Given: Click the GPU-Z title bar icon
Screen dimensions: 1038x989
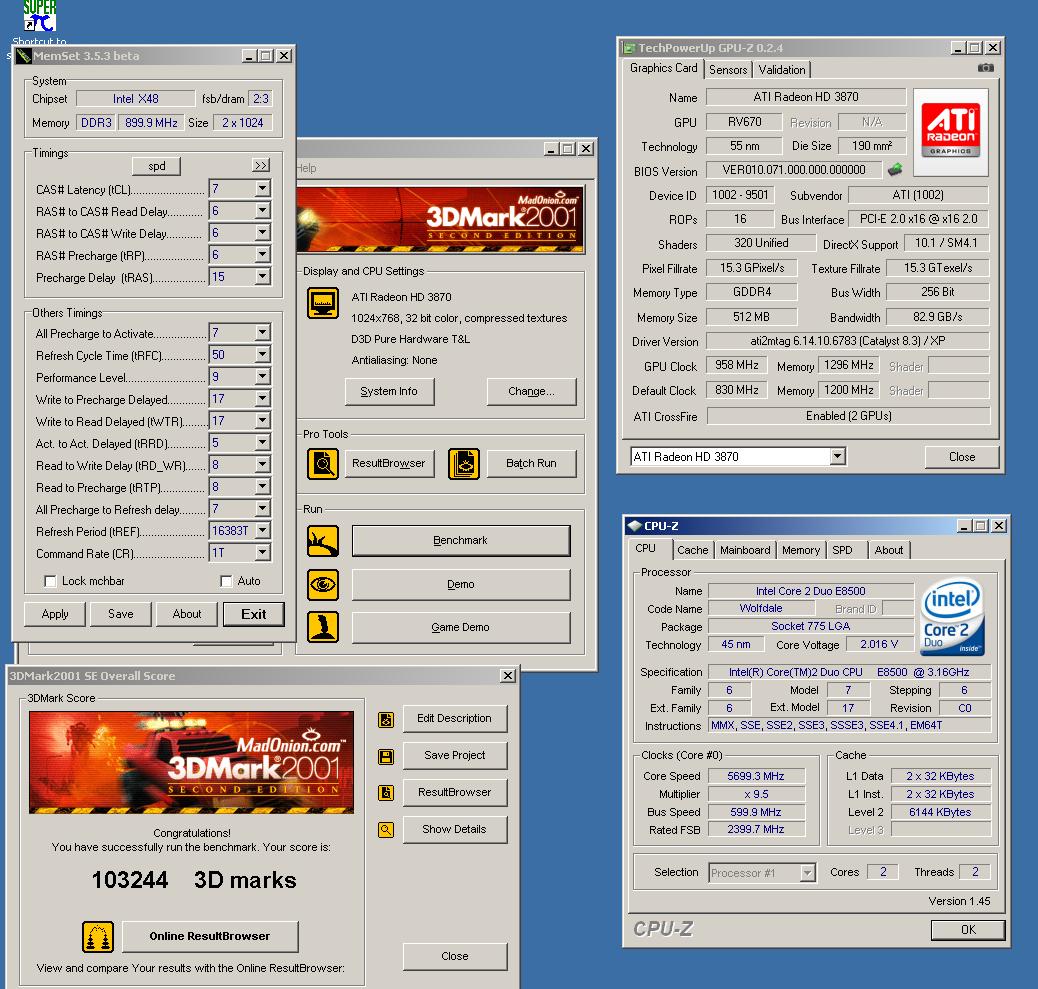Looking at the screenshot, I should (628, 48).
